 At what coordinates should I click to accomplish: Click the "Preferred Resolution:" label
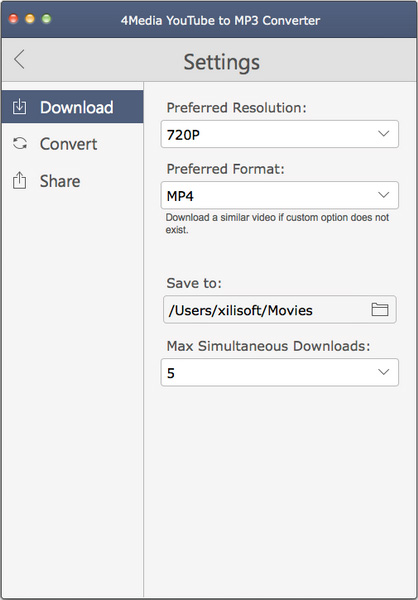point(237,108)
